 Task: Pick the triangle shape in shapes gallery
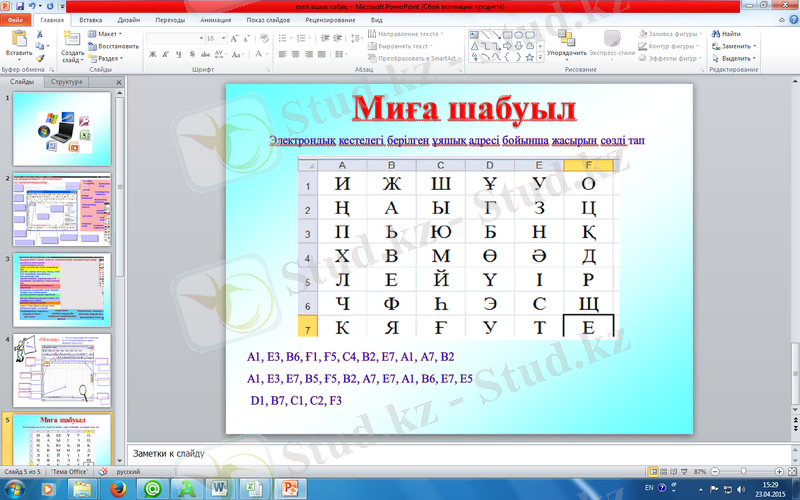point(474,46)
